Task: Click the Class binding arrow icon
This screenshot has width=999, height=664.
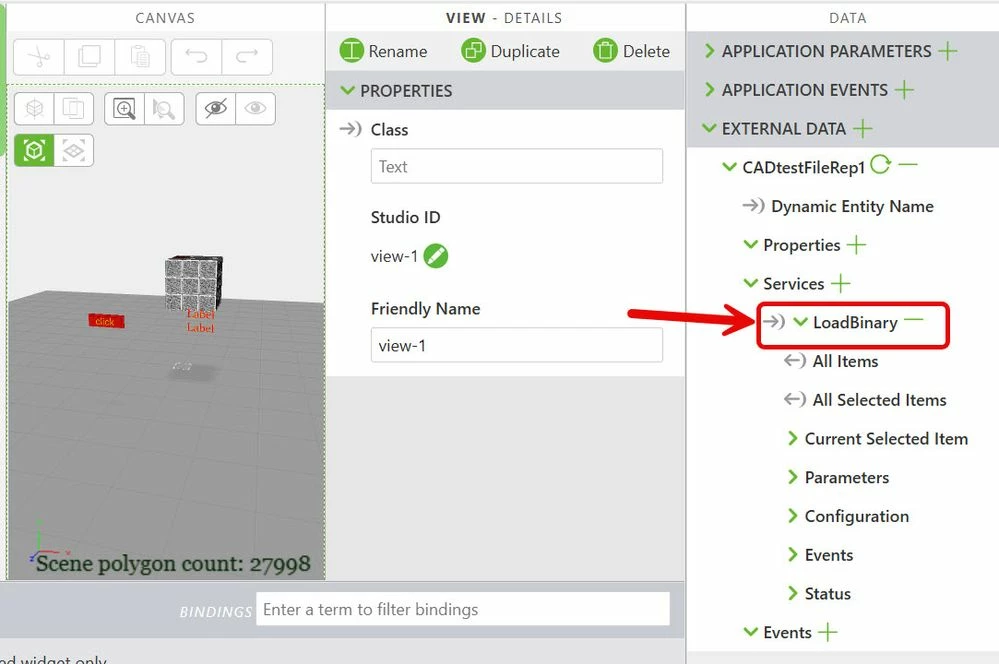Action: pyautogui.click(x=350, y=129)
